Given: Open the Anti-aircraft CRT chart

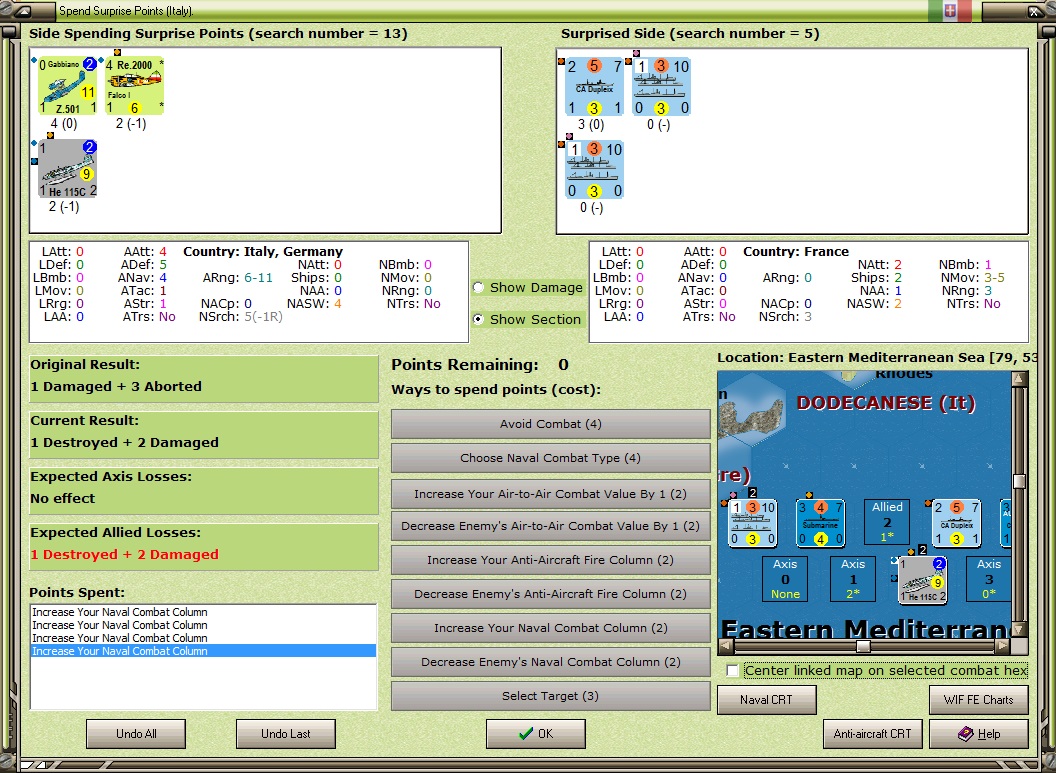Looking at the screenshot, I should pos(872,733).
